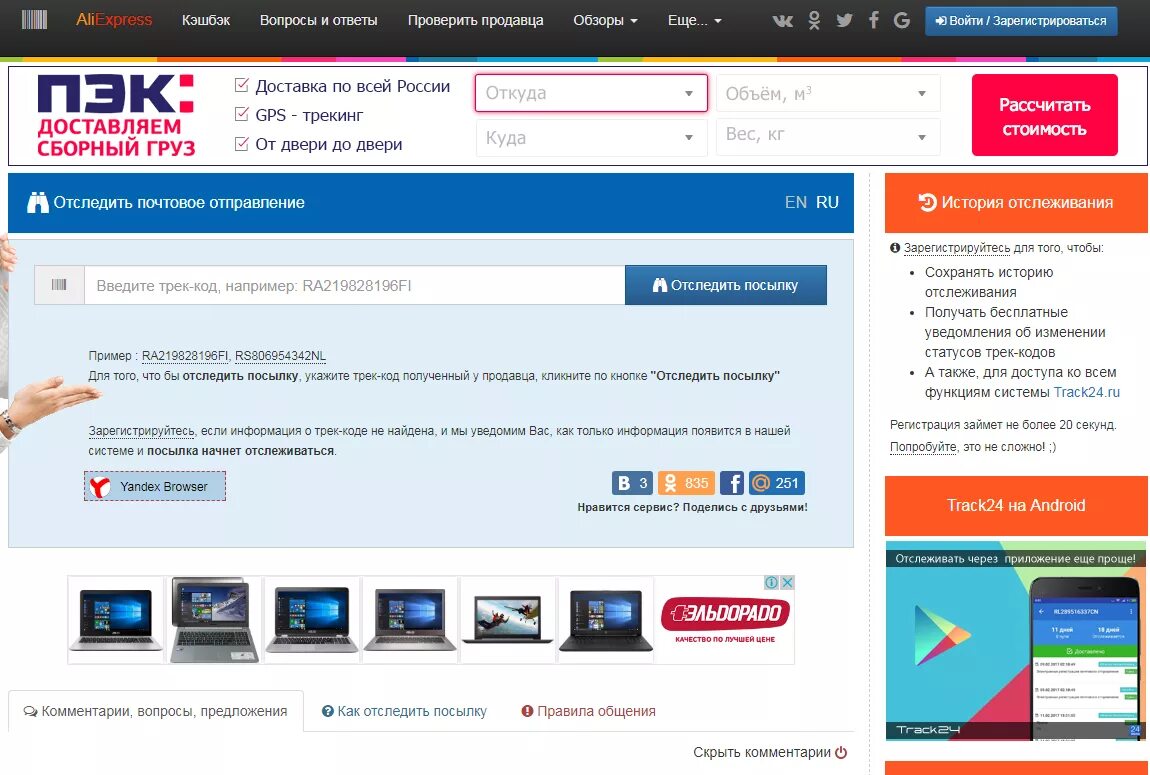Open Track24 на Android header

click(x=1016, y=505)
